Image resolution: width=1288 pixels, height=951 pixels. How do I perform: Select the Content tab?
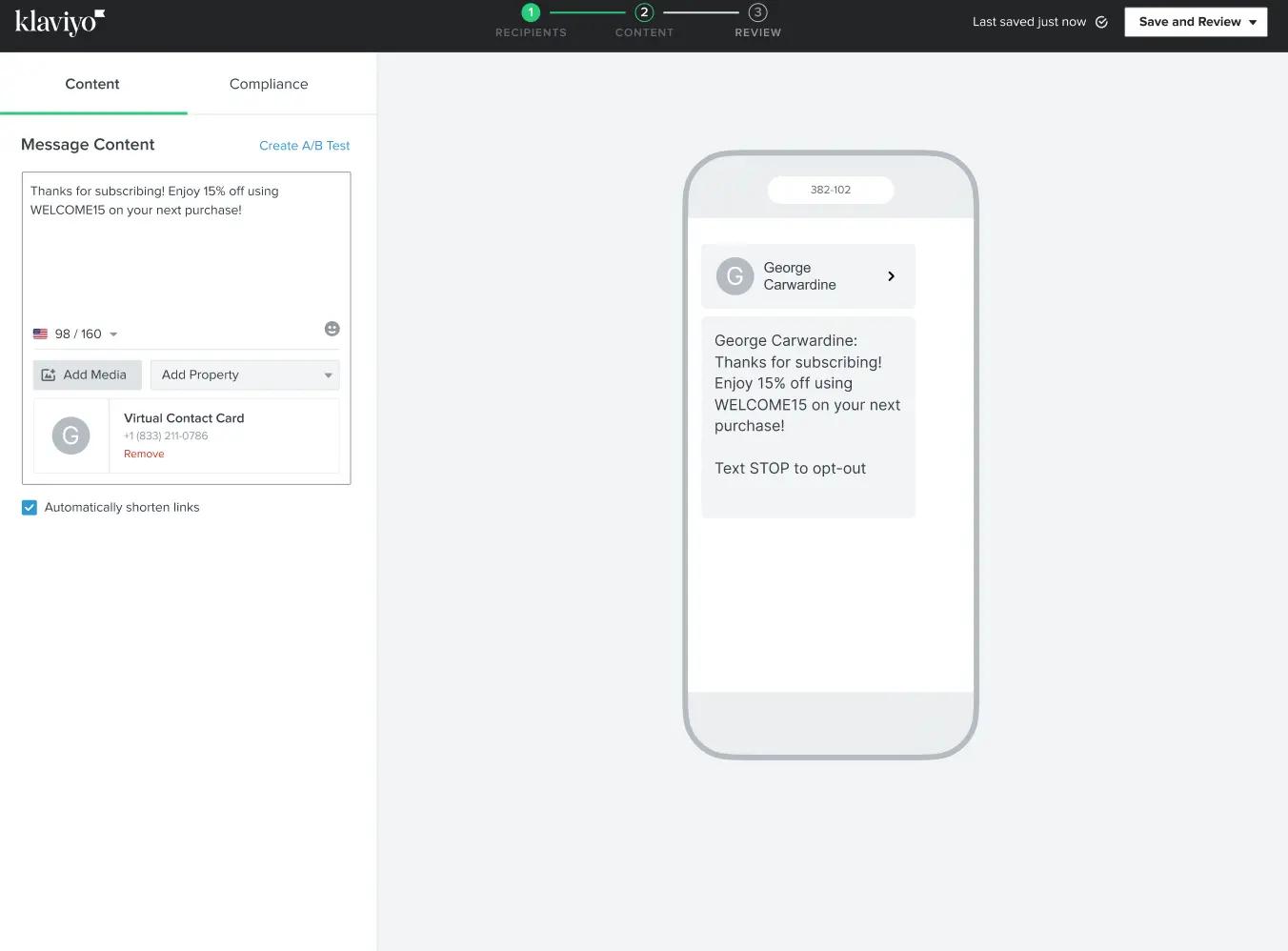pos(91,84)
